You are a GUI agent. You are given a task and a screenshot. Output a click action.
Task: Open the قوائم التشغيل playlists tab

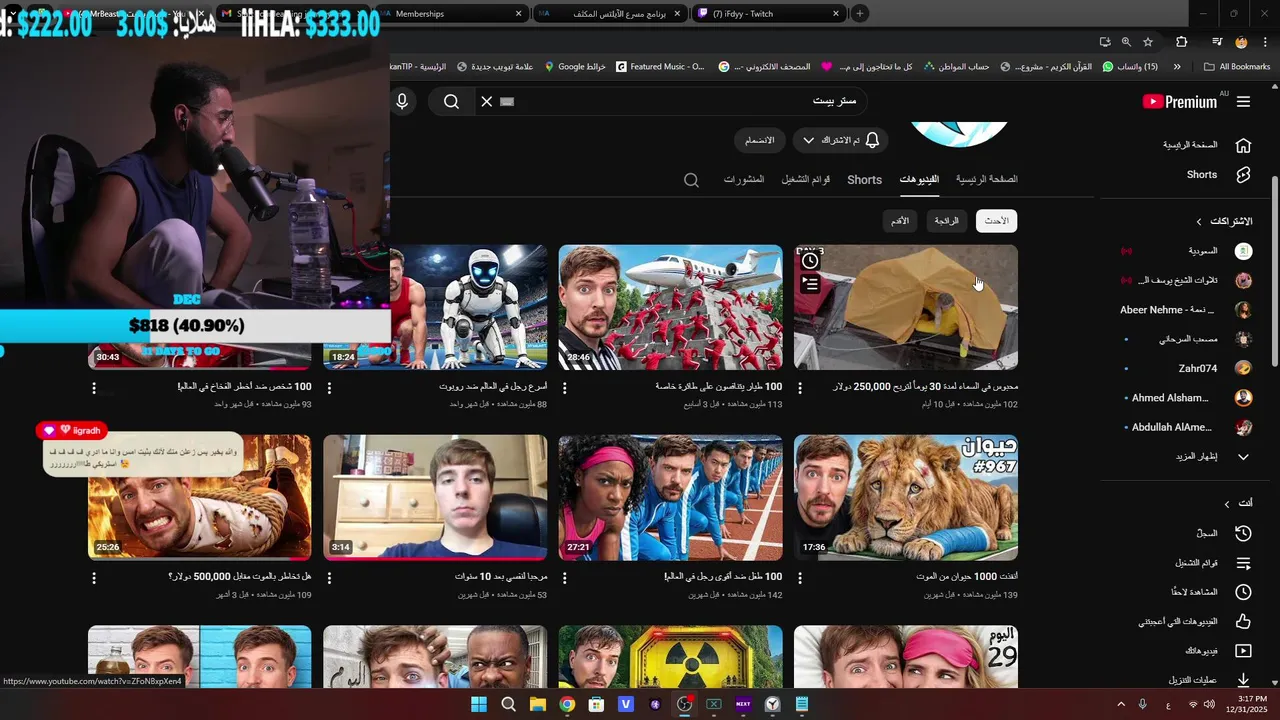point(806,179)
